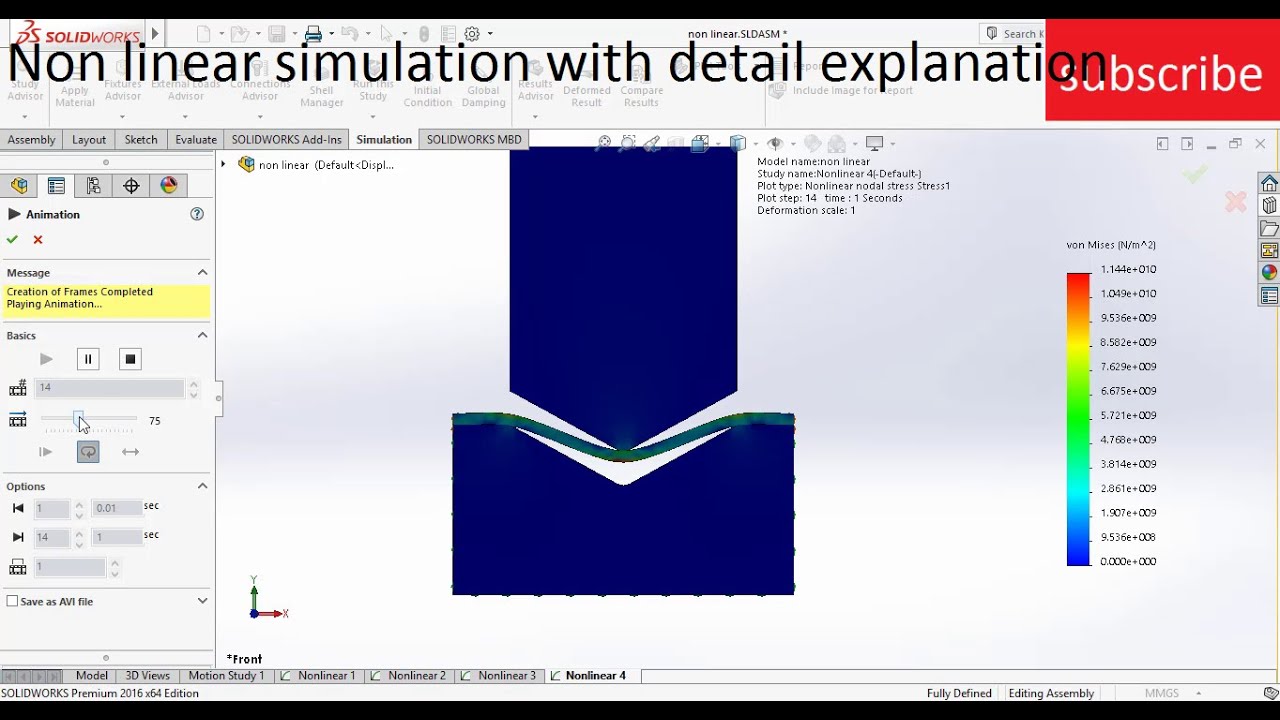Switch to the Assembly ribbon tab
This screenshot has width=1280, height=720.
click(x=31, y=140)
